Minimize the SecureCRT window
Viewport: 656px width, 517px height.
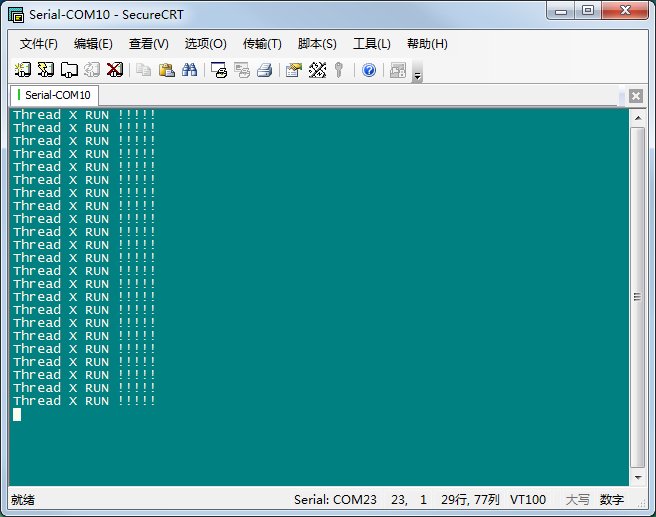561,11
